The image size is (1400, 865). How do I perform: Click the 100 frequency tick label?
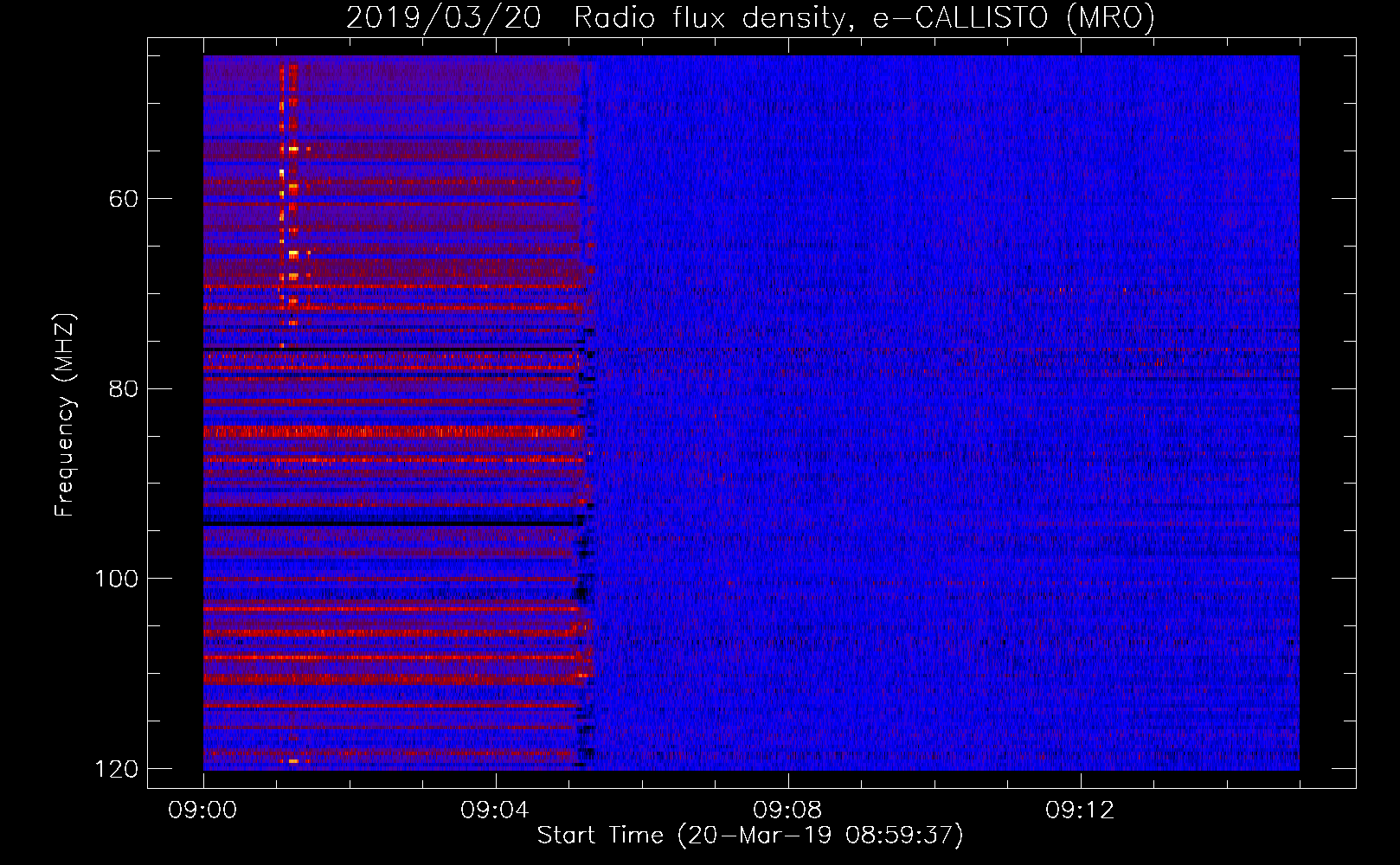point(116,579)
